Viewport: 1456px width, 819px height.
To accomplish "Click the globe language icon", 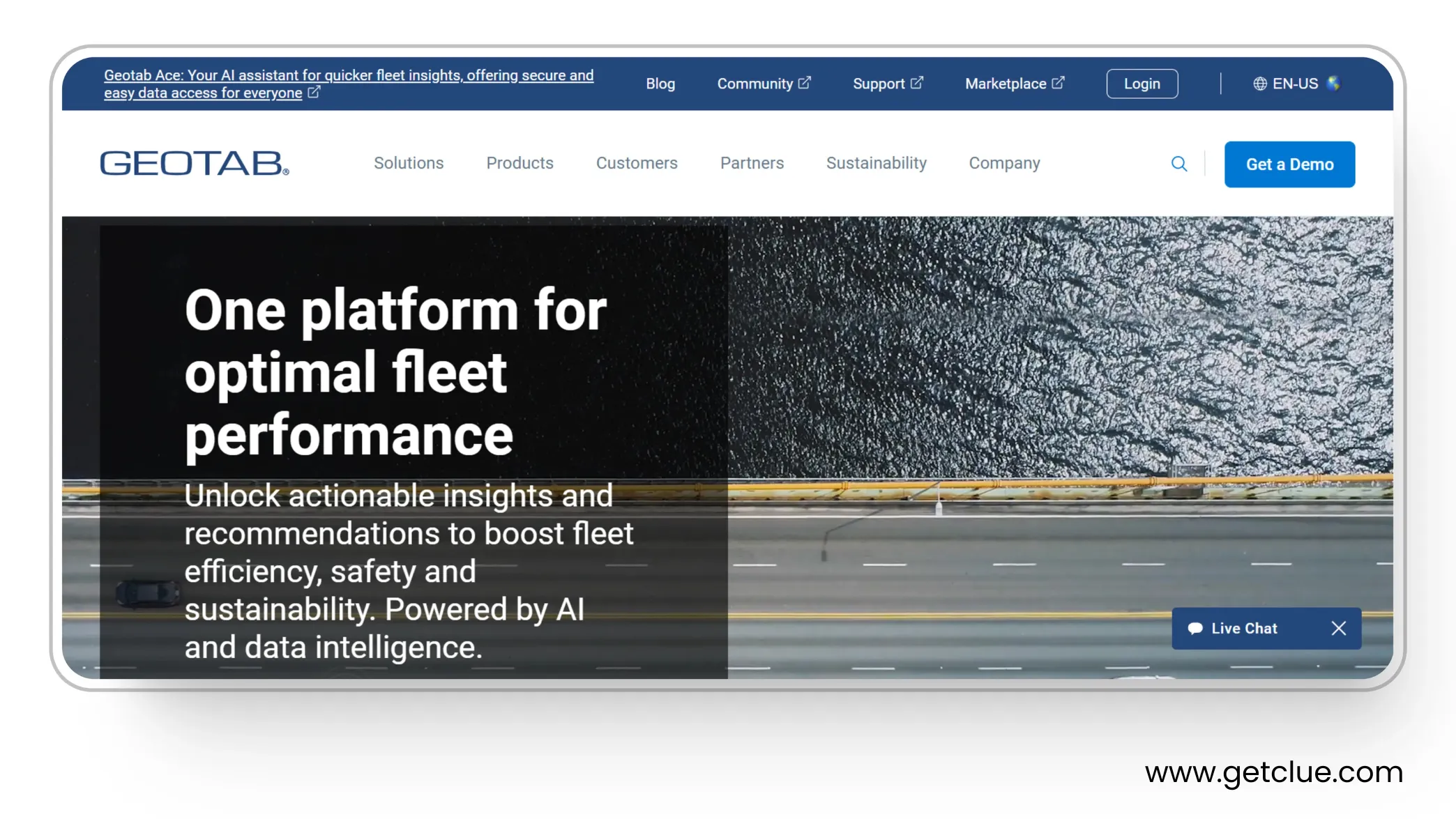I will click(x=1260, y=84).
